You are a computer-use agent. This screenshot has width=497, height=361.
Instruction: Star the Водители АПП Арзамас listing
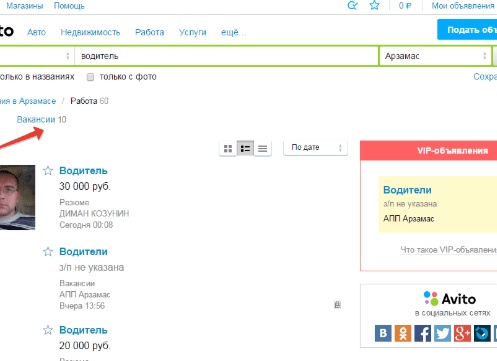click(48, 251)
